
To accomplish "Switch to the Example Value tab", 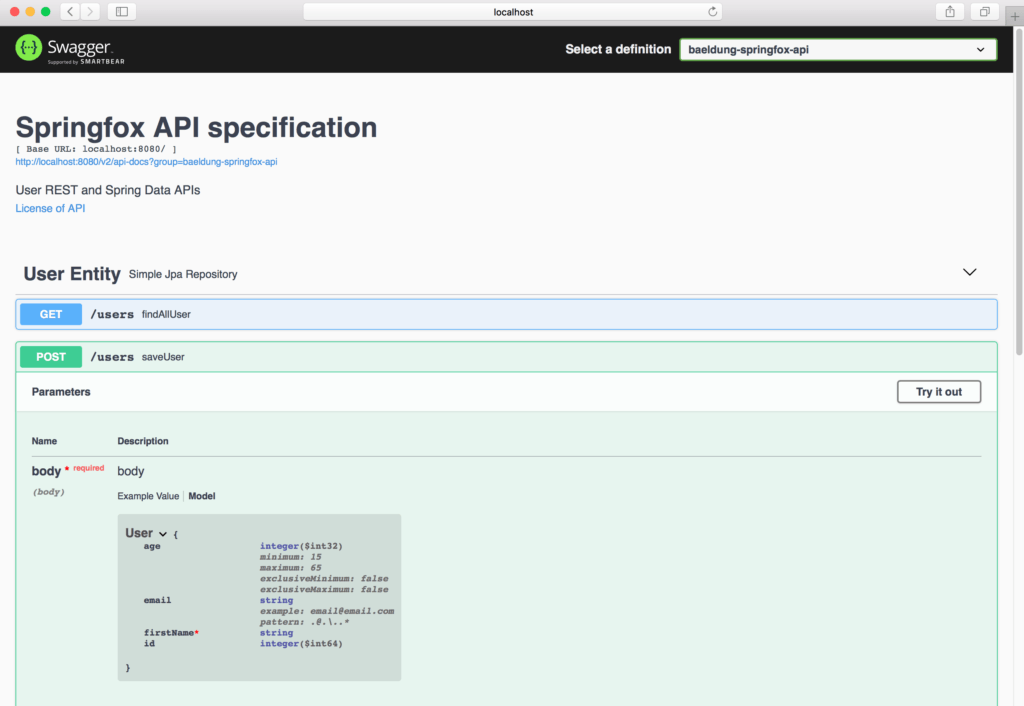I will pyautogui.click(x=148, y=496).
